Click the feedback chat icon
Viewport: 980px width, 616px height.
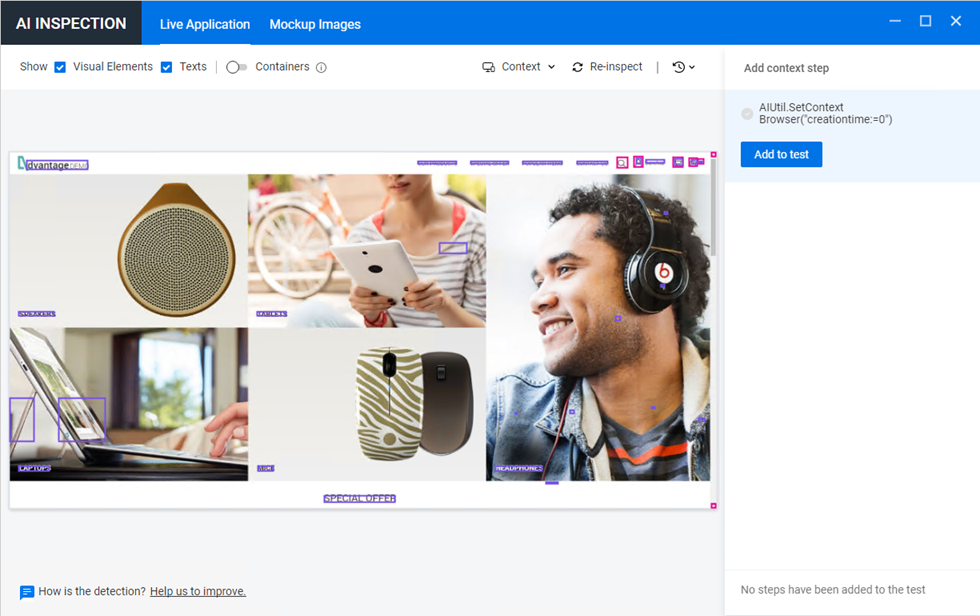27,592
